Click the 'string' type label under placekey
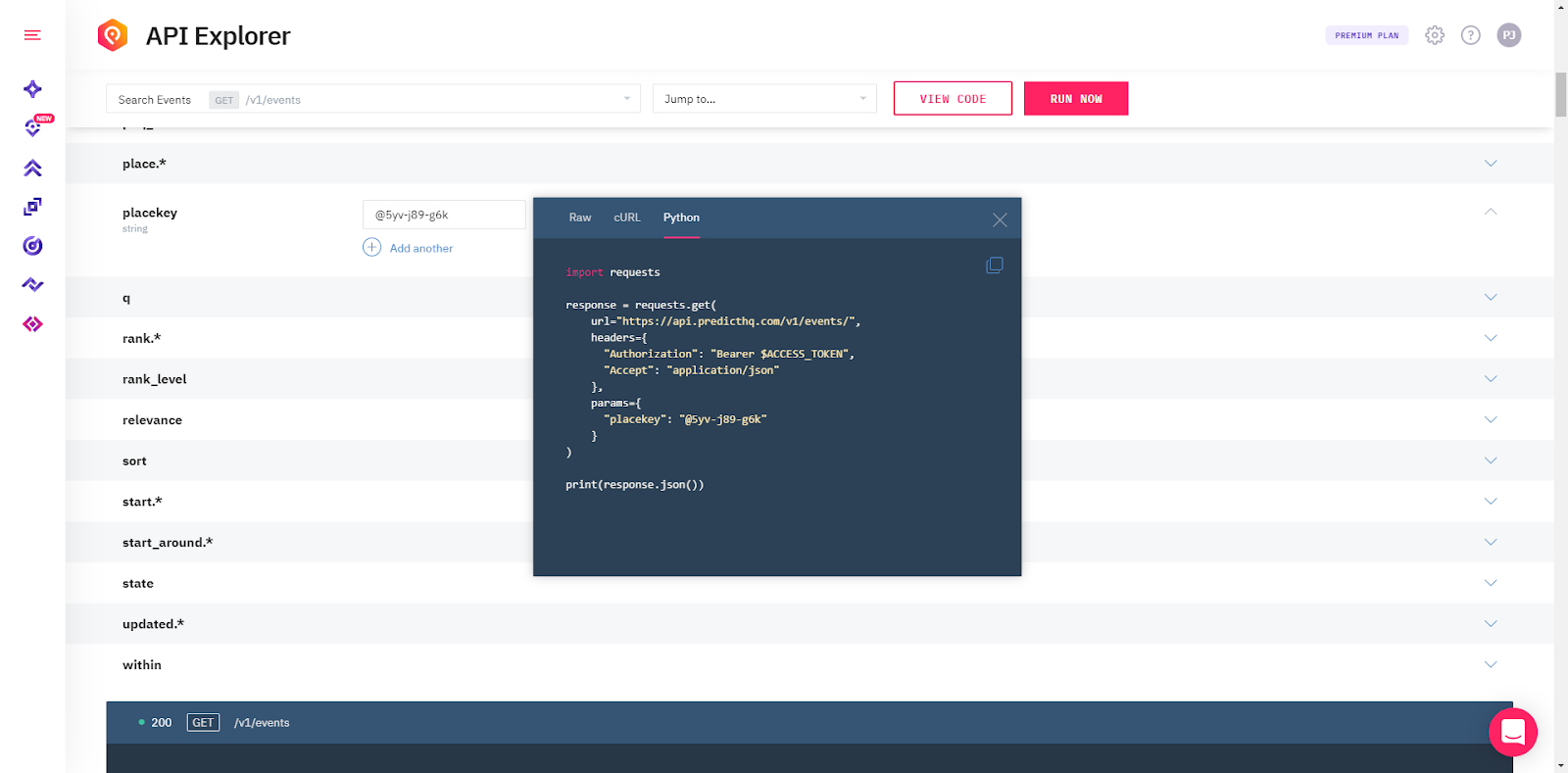Screen dimensions: 1568x773 (x=135, y=229)
